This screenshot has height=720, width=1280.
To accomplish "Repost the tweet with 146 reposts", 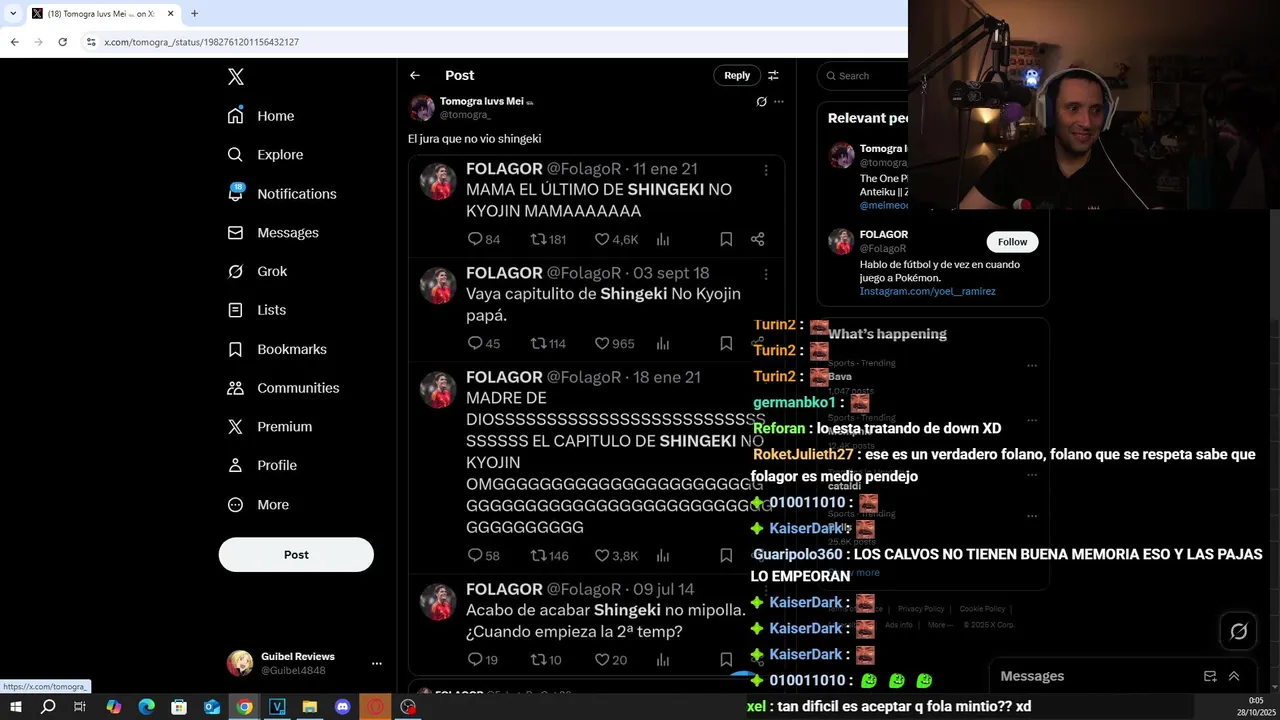I will 549,555.
